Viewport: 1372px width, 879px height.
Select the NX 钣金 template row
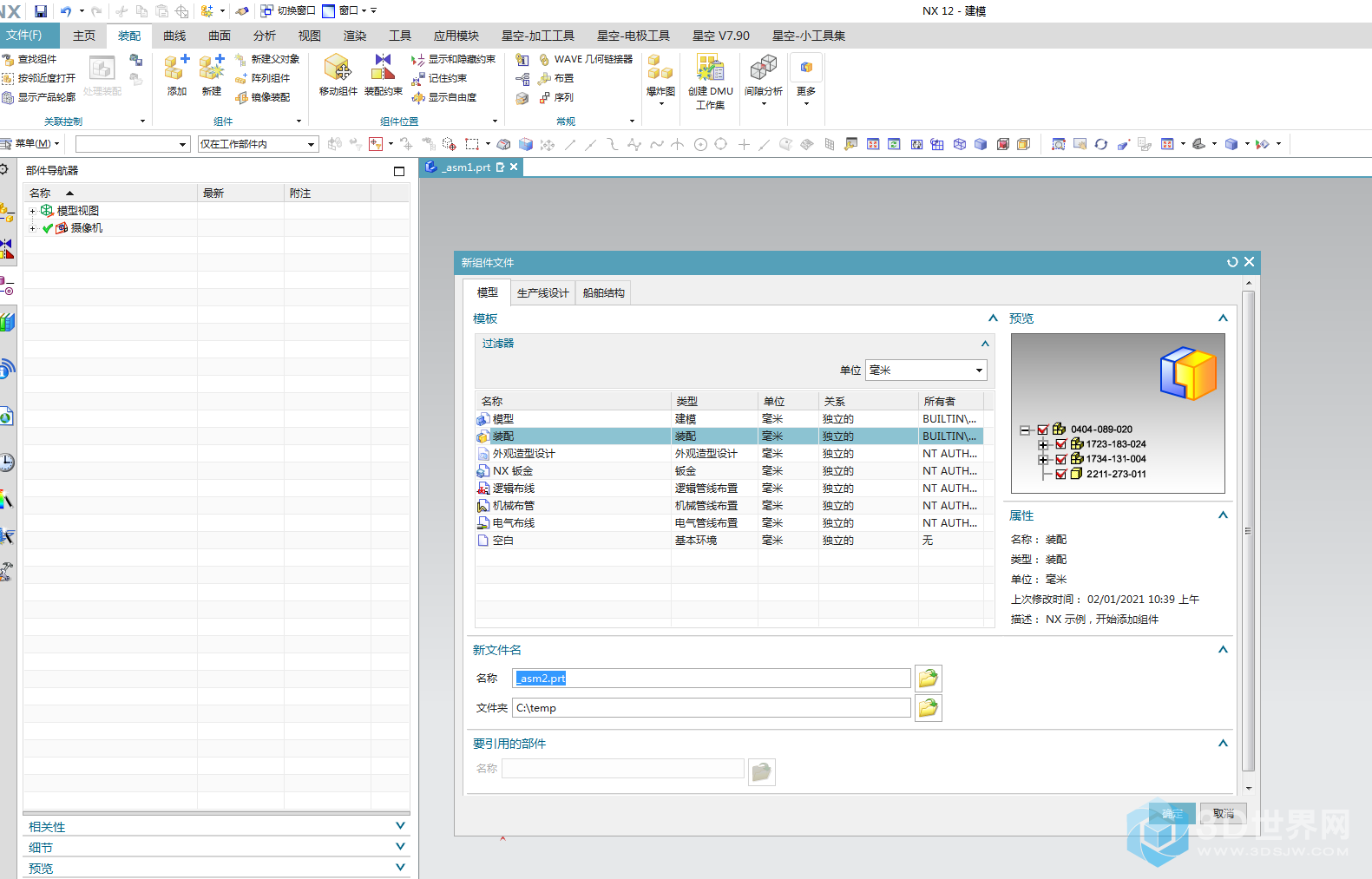[x=729, y=471]
